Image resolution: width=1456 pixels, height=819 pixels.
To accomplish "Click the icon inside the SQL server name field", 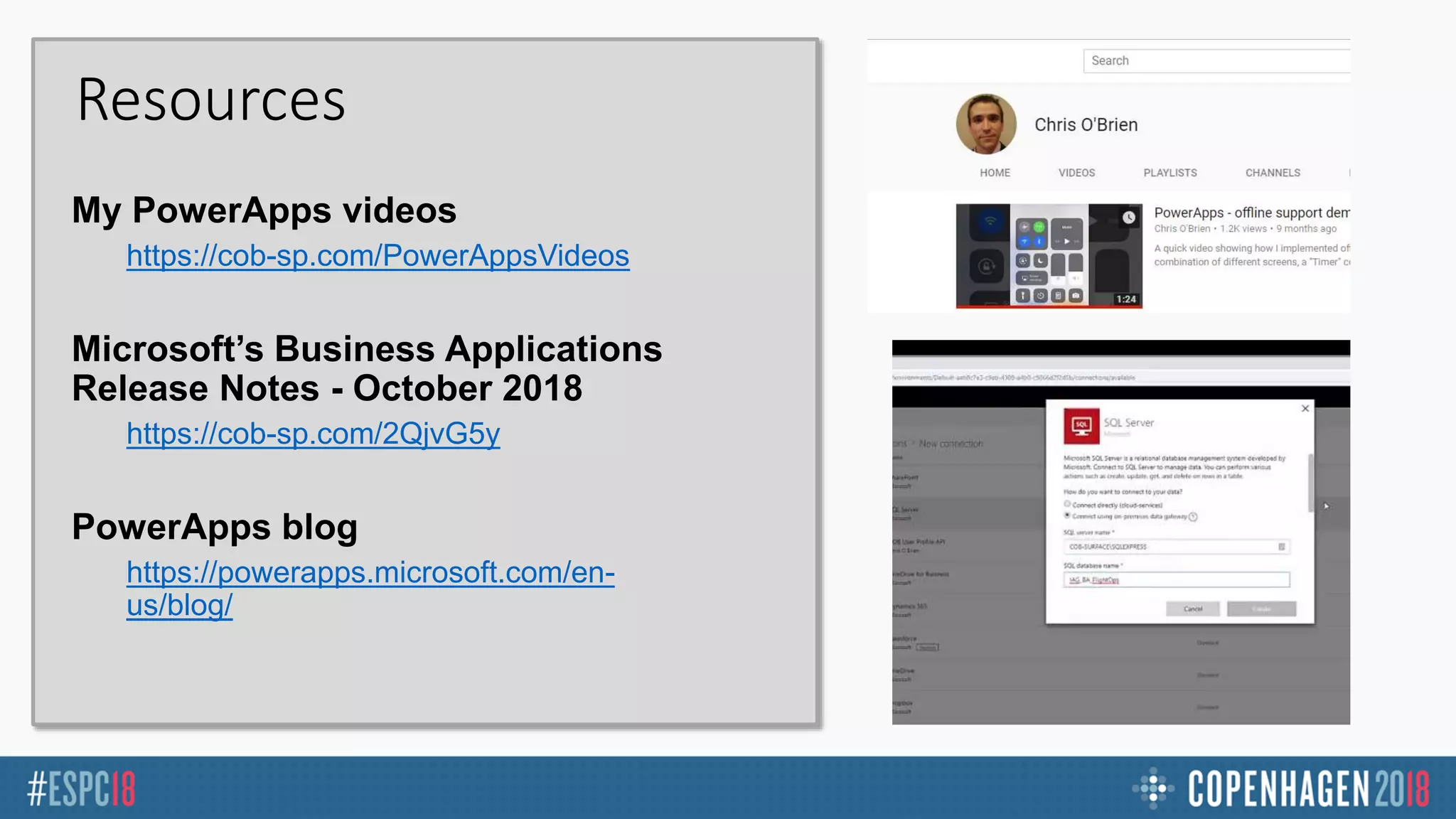I will click(x=1282, y=547).
